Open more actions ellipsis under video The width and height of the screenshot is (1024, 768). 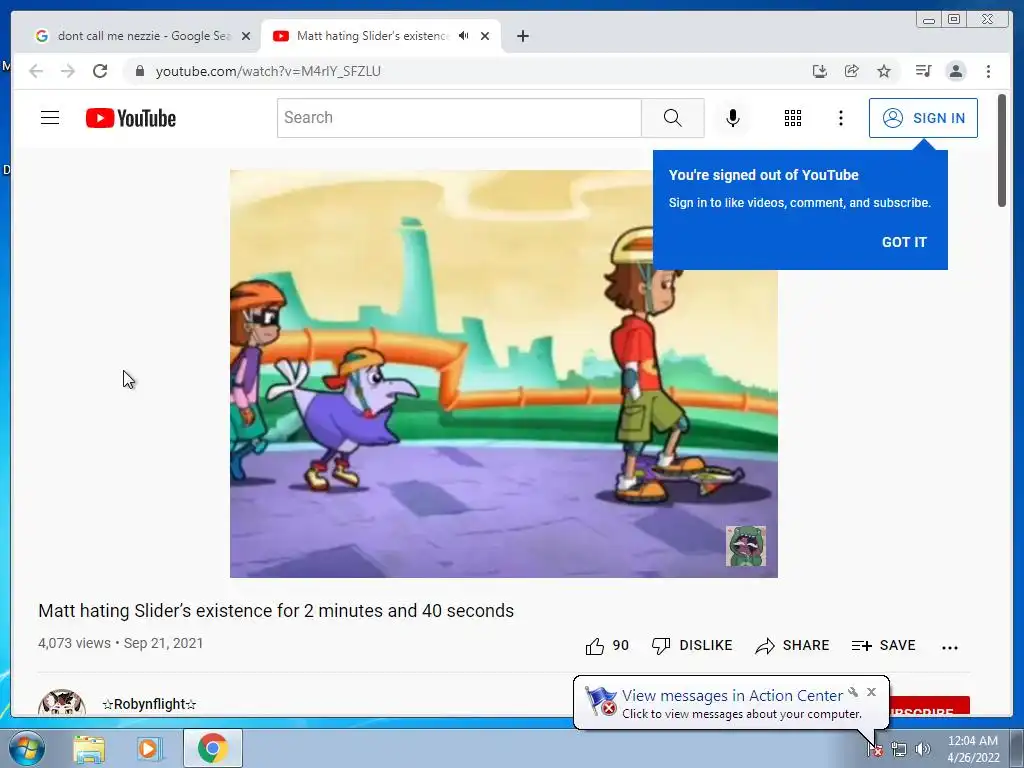point(950,647)
